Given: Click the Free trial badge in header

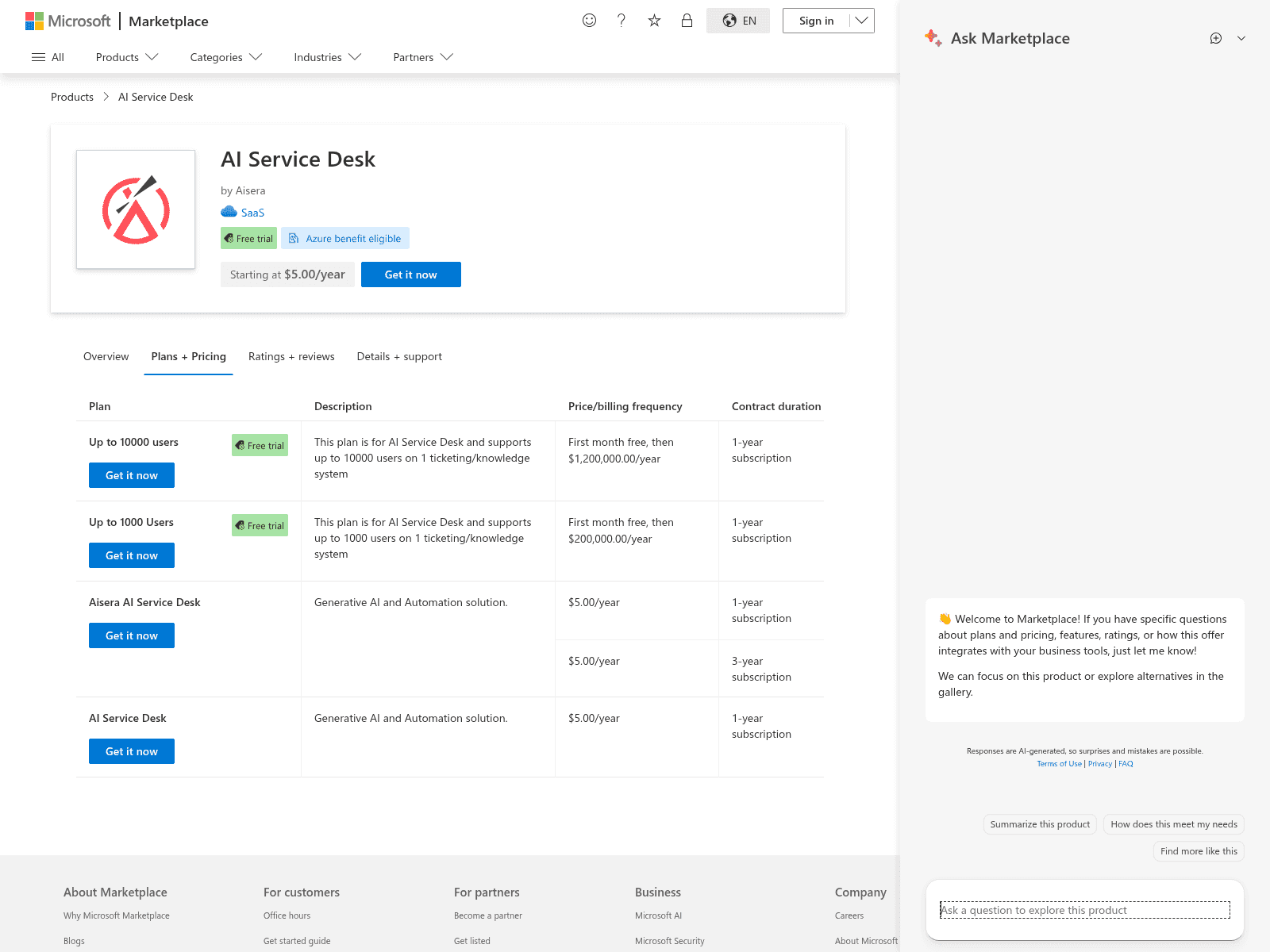Looking at the screenshot, I should click(x=248, y=238).
